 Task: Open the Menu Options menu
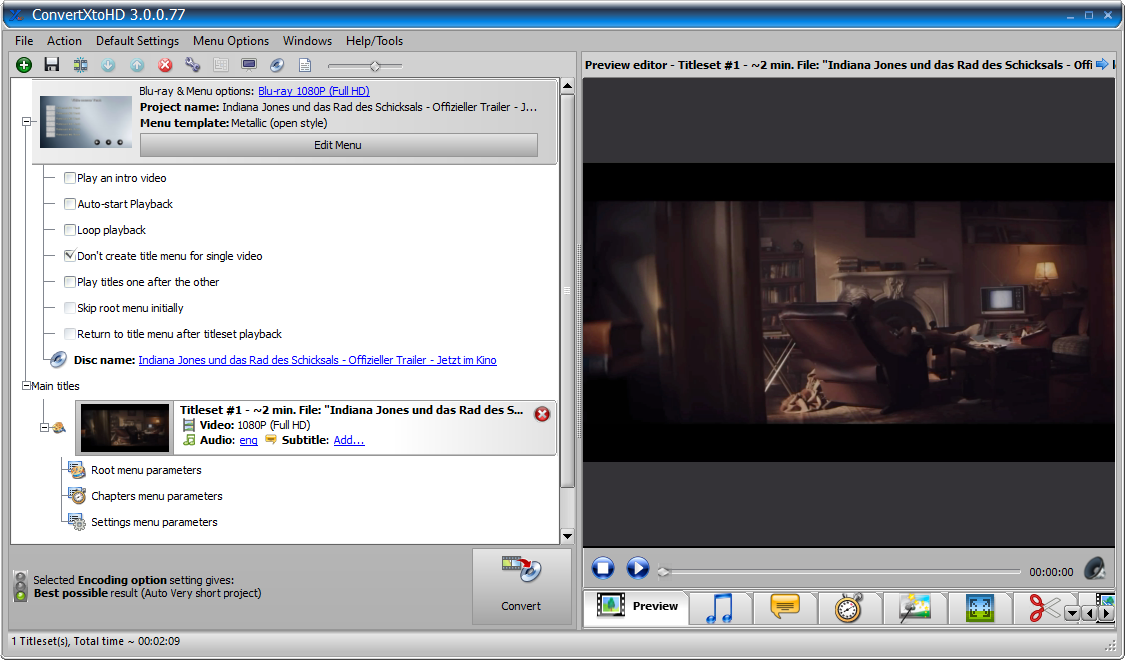(231, 41)
